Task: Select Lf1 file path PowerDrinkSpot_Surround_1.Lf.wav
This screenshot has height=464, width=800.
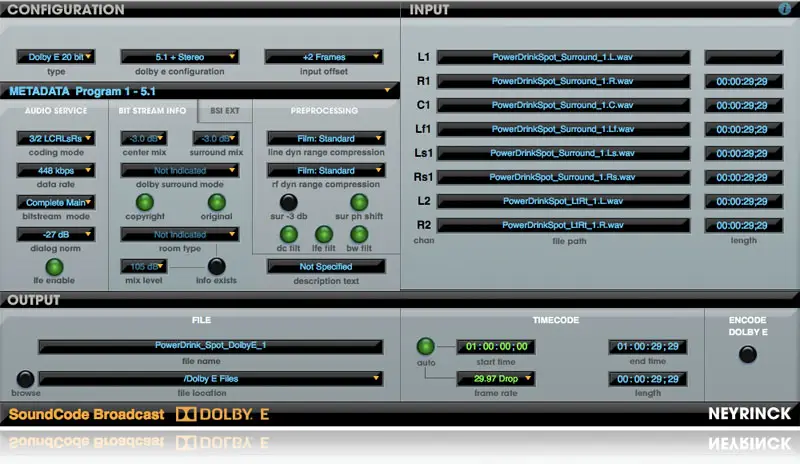Action: [563, 129]
